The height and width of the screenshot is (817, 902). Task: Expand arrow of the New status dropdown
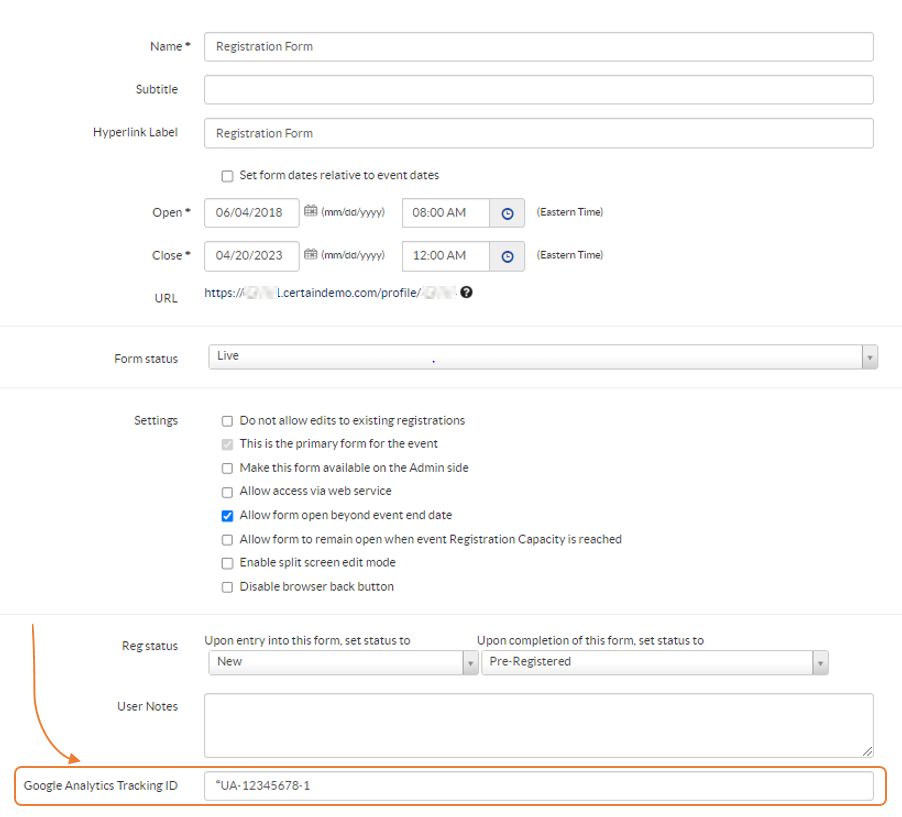click(470, 663)
